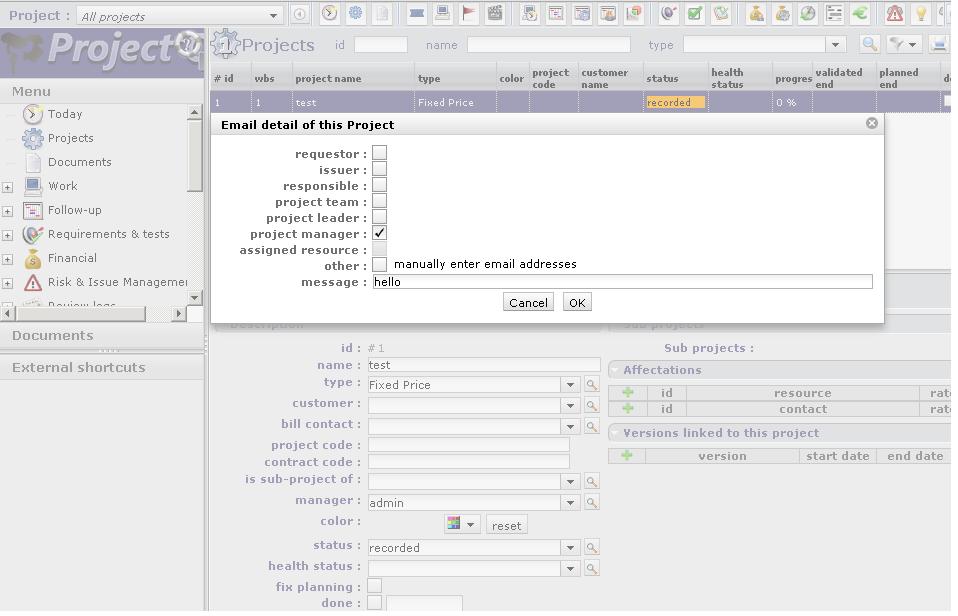Uncheck the project manager checkbox

380,234
